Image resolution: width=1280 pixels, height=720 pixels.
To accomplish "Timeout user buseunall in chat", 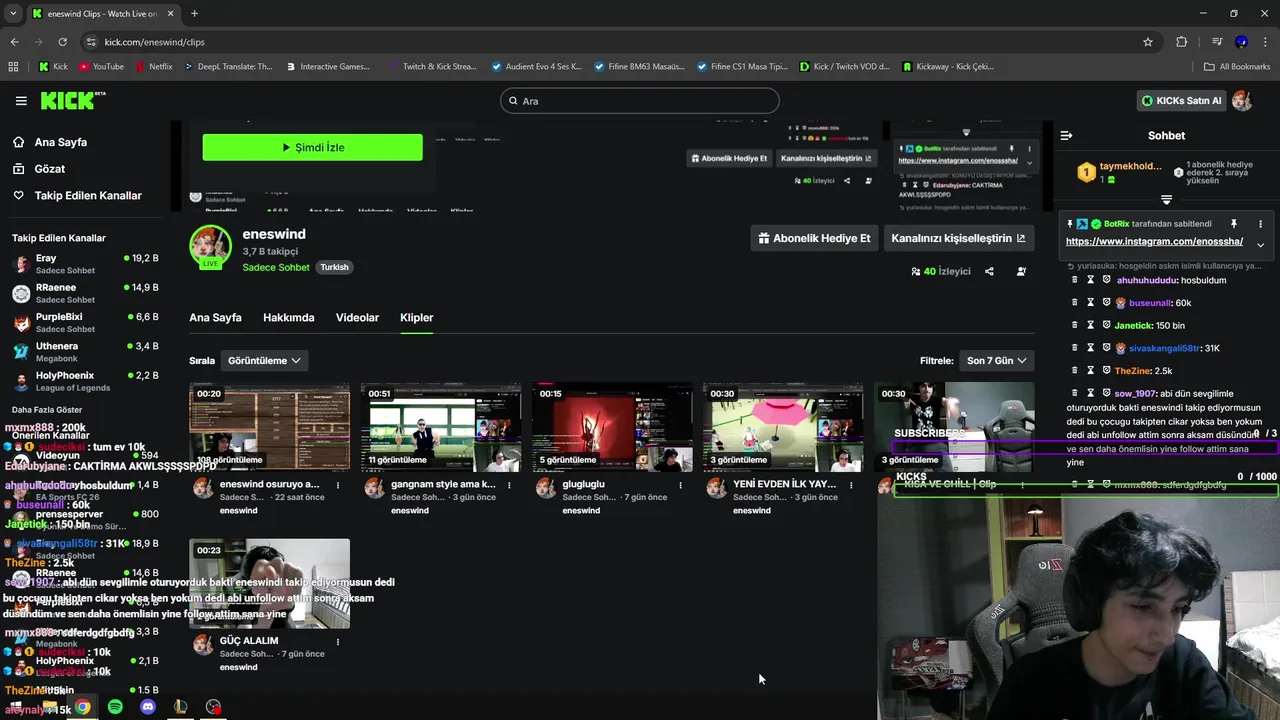I will 1091,303.
